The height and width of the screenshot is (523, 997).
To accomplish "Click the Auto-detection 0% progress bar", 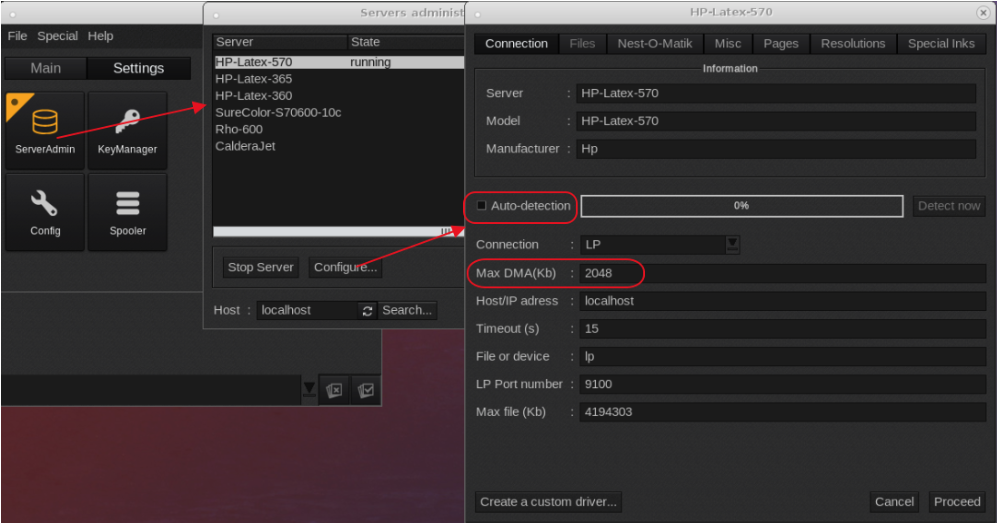I will (x=741, y=206).
